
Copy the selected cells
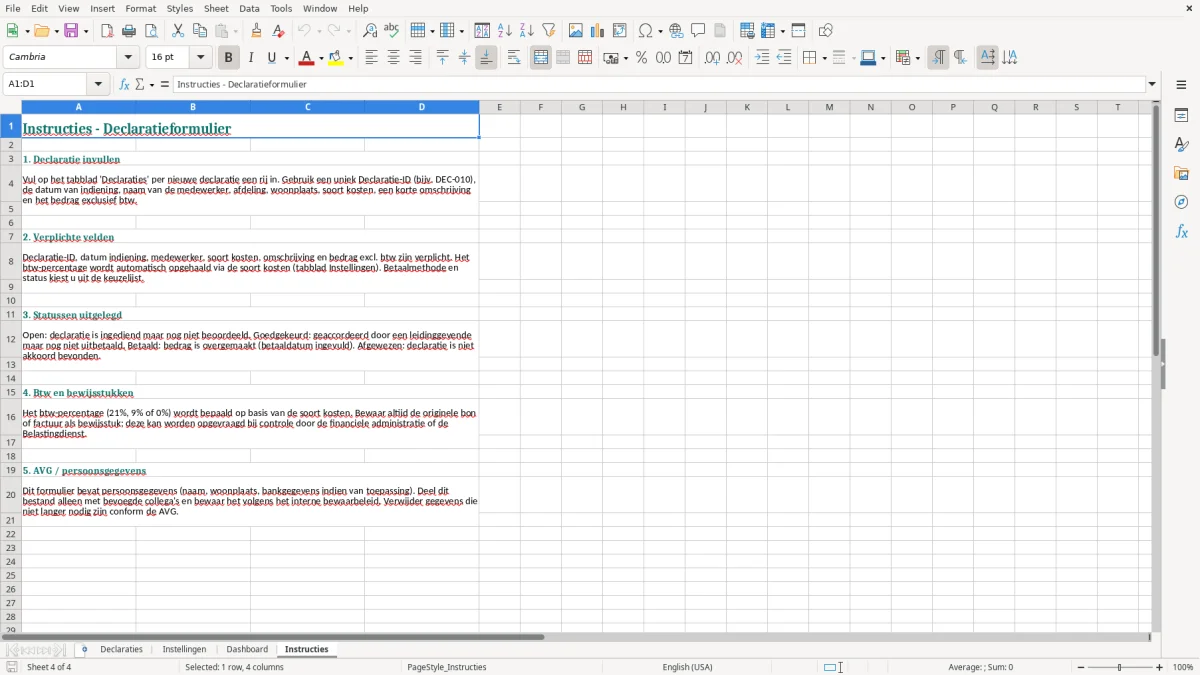[x=200, y=31]
